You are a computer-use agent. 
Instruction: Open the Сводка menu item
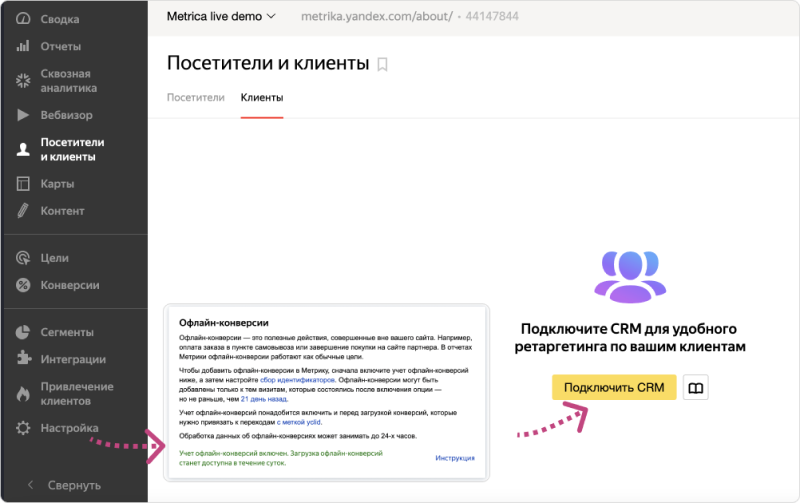(x=60, y=19)
